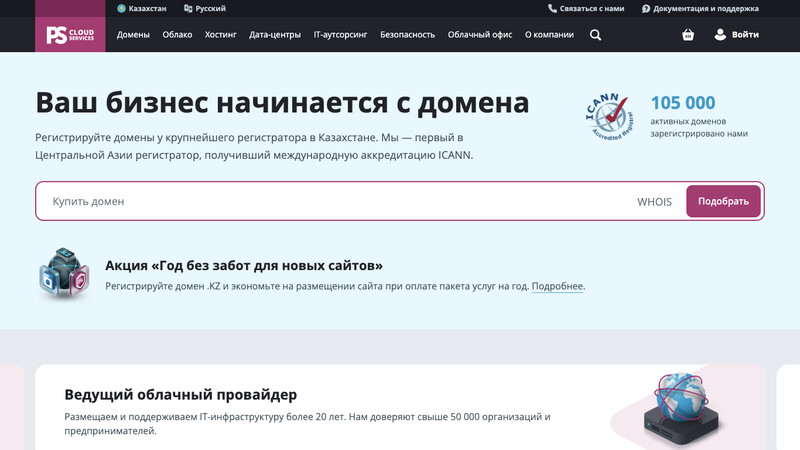Click the phone icon in top bar
This screenshot has width=800, height=450.
click(552, 8)
